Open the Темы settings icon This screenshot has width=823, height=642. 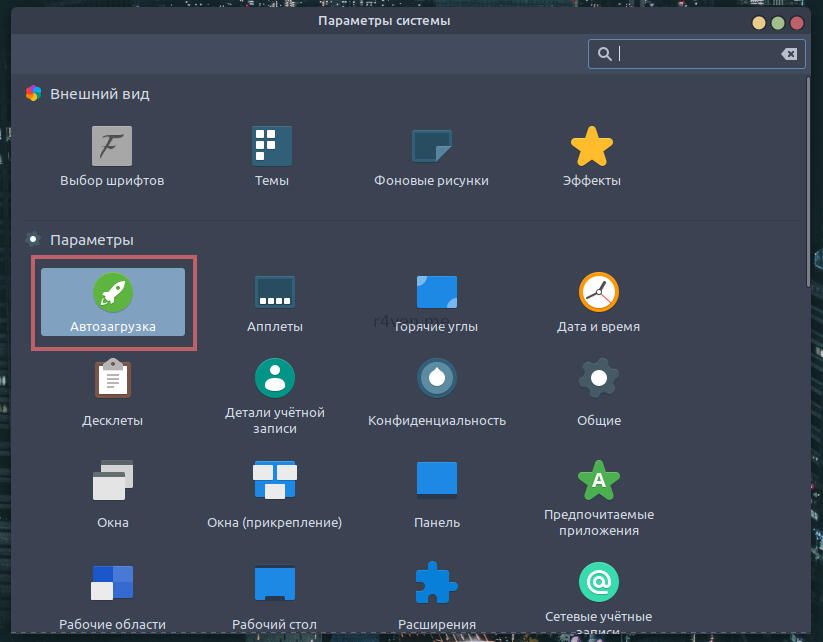272,146
